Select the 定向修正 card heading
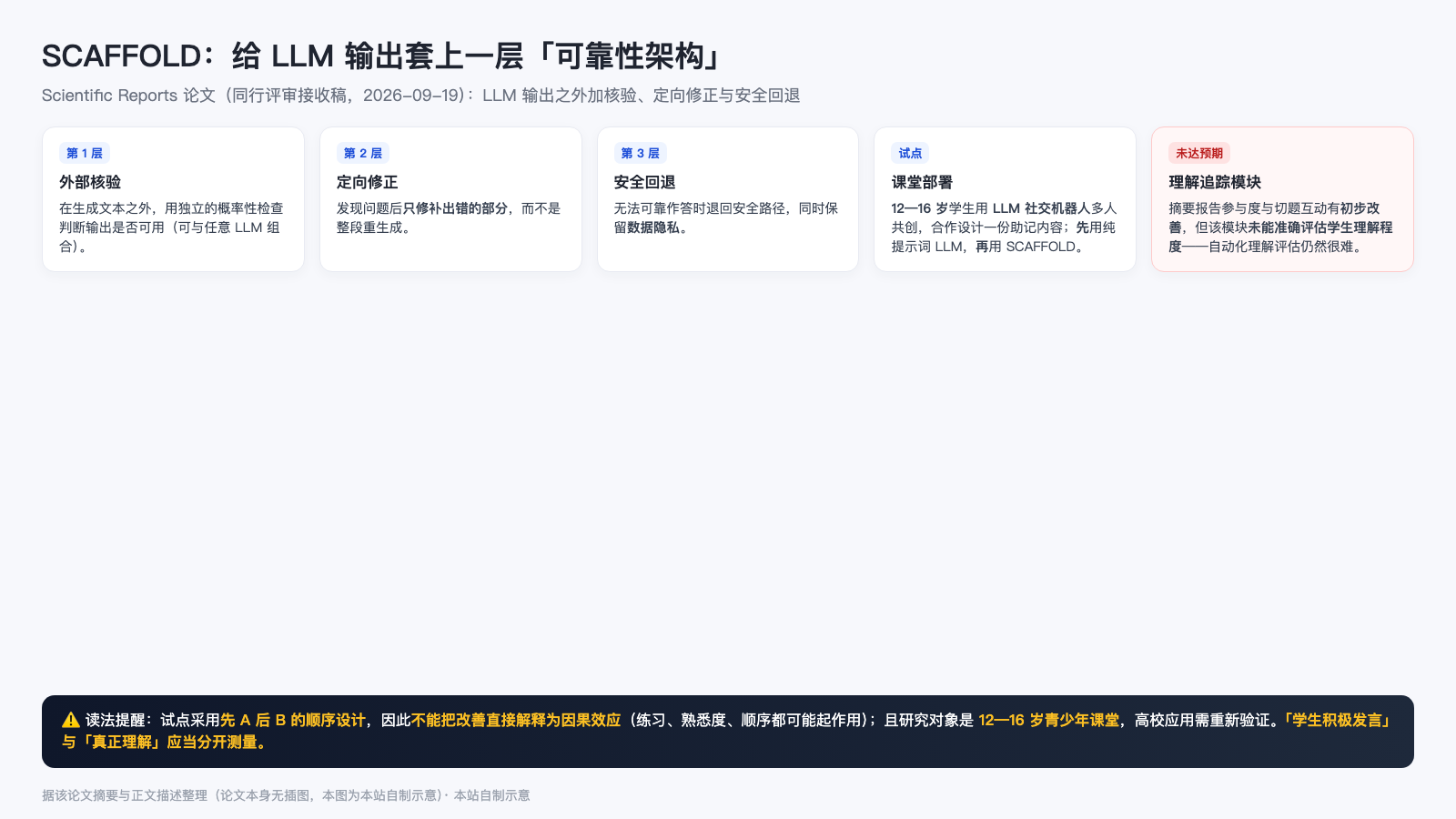This screenshot has width=1456, height=819. (368, 182)
